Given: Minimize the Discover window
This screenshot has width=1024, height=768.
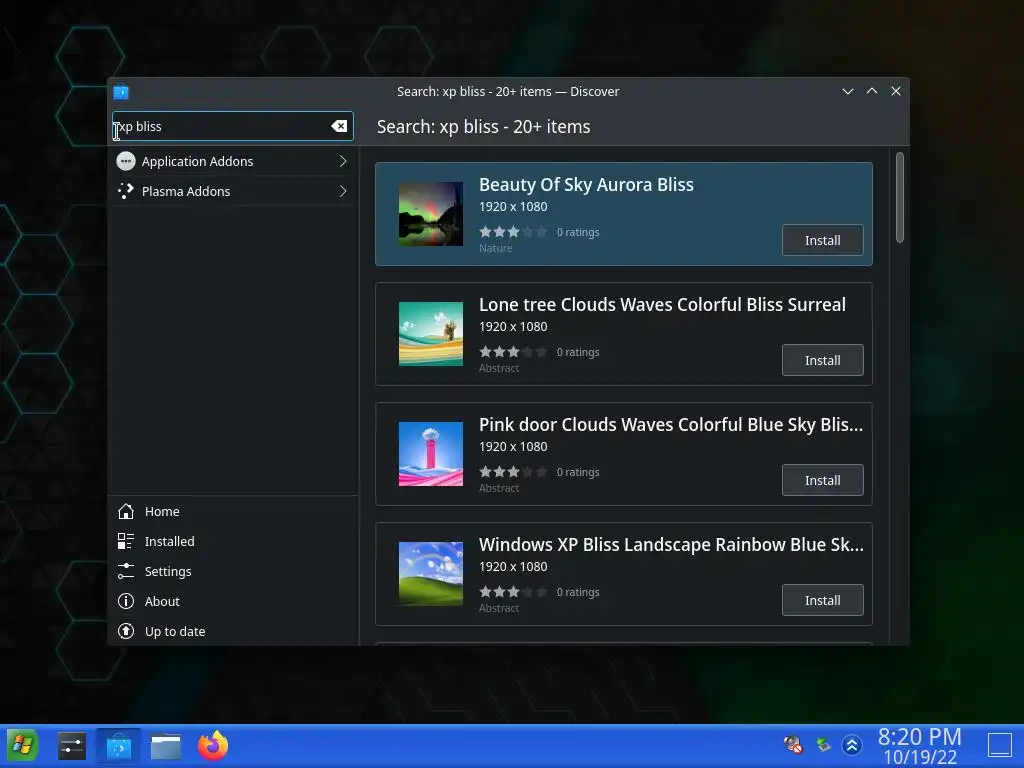Looking at the screenshot, I should 848,91.
